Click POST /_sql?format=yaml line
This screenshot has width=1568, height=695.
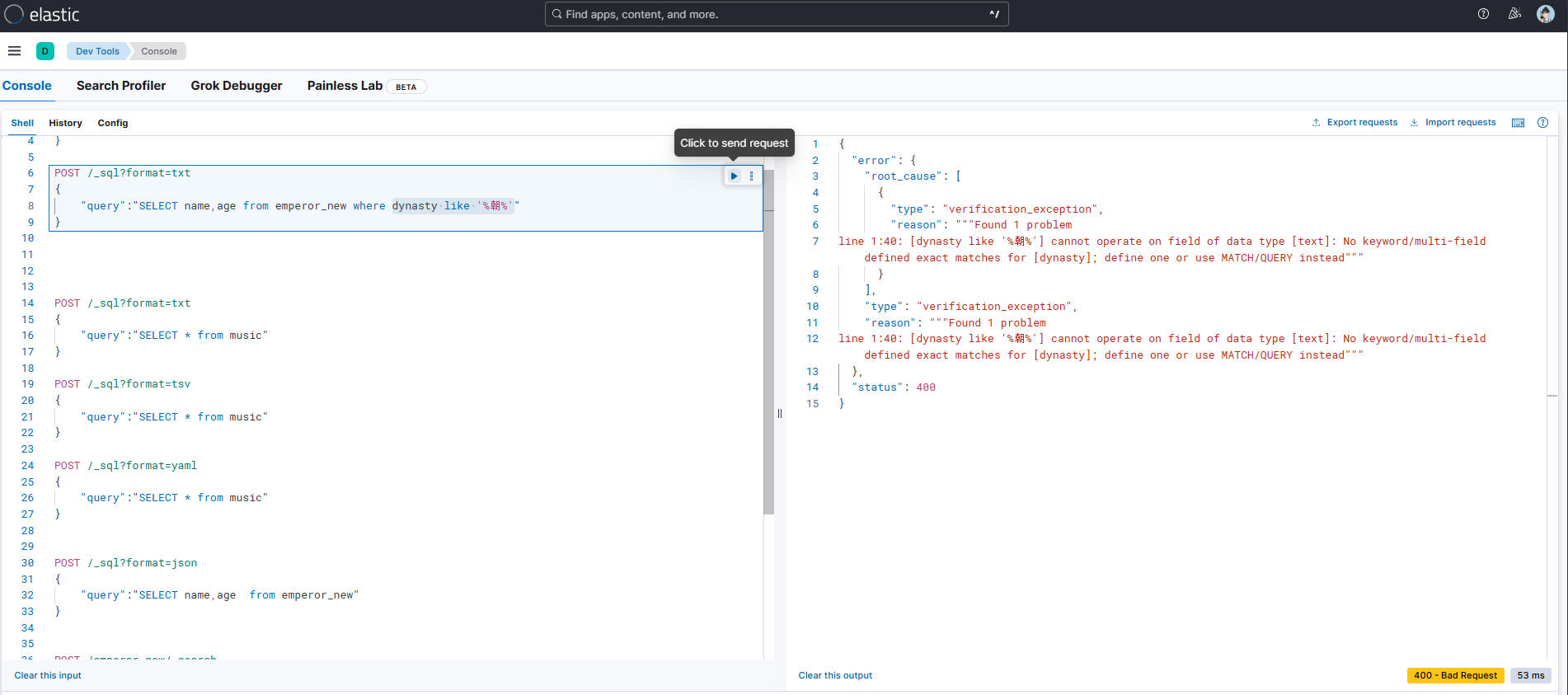(126, 466)
